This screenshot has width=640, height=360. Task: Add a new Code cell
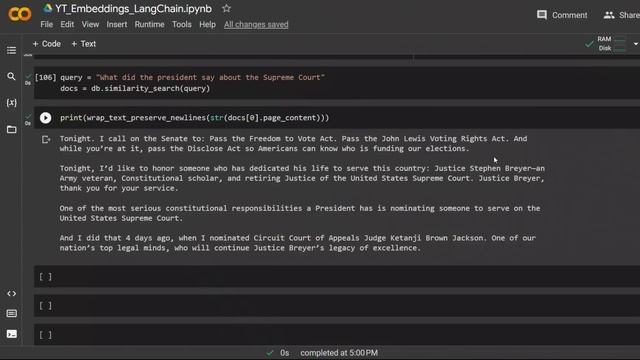point(47,44)
